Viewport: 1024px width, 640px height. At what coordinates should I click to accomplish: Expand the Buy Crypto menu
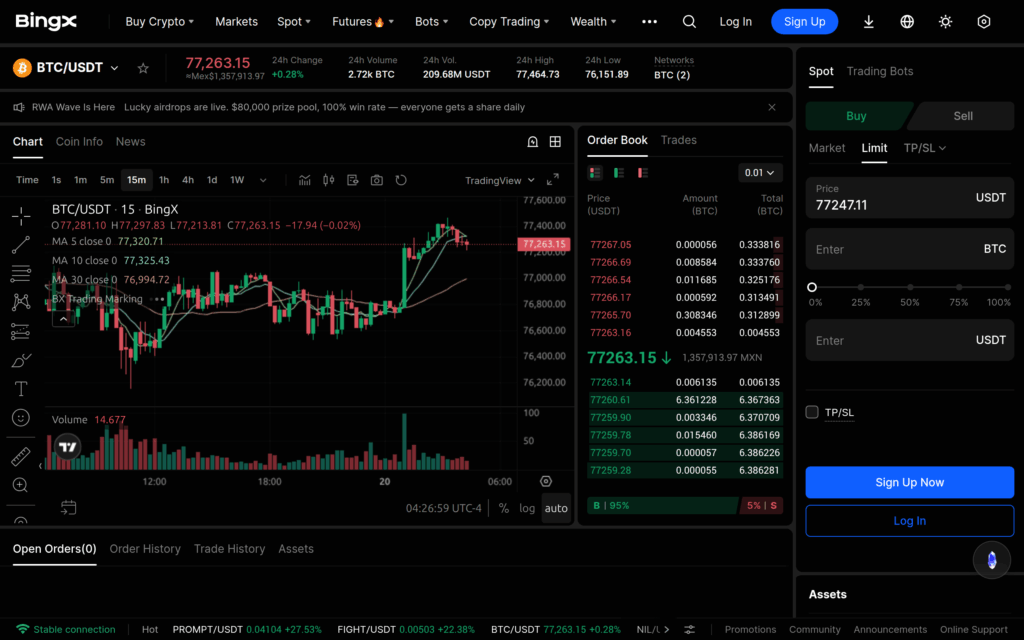click(159, 22)
